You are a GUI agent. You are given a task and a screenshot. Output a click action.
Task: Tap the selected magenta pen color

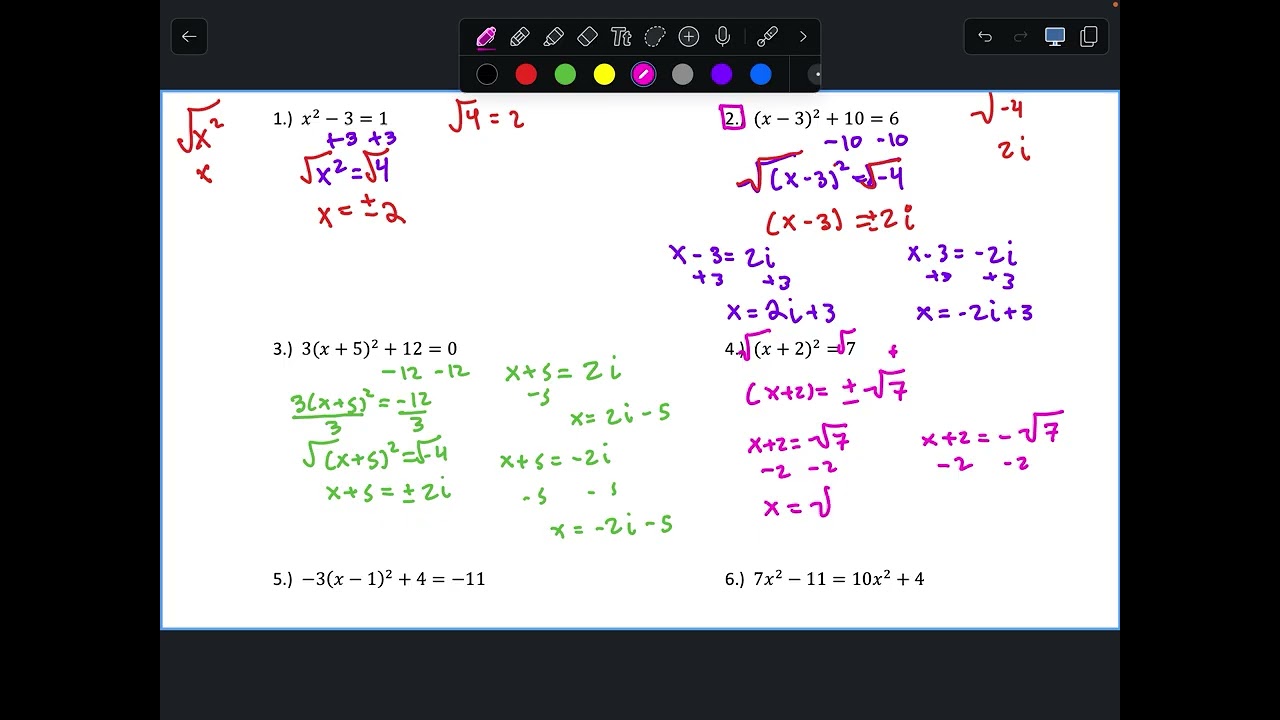tap(643, 75)
